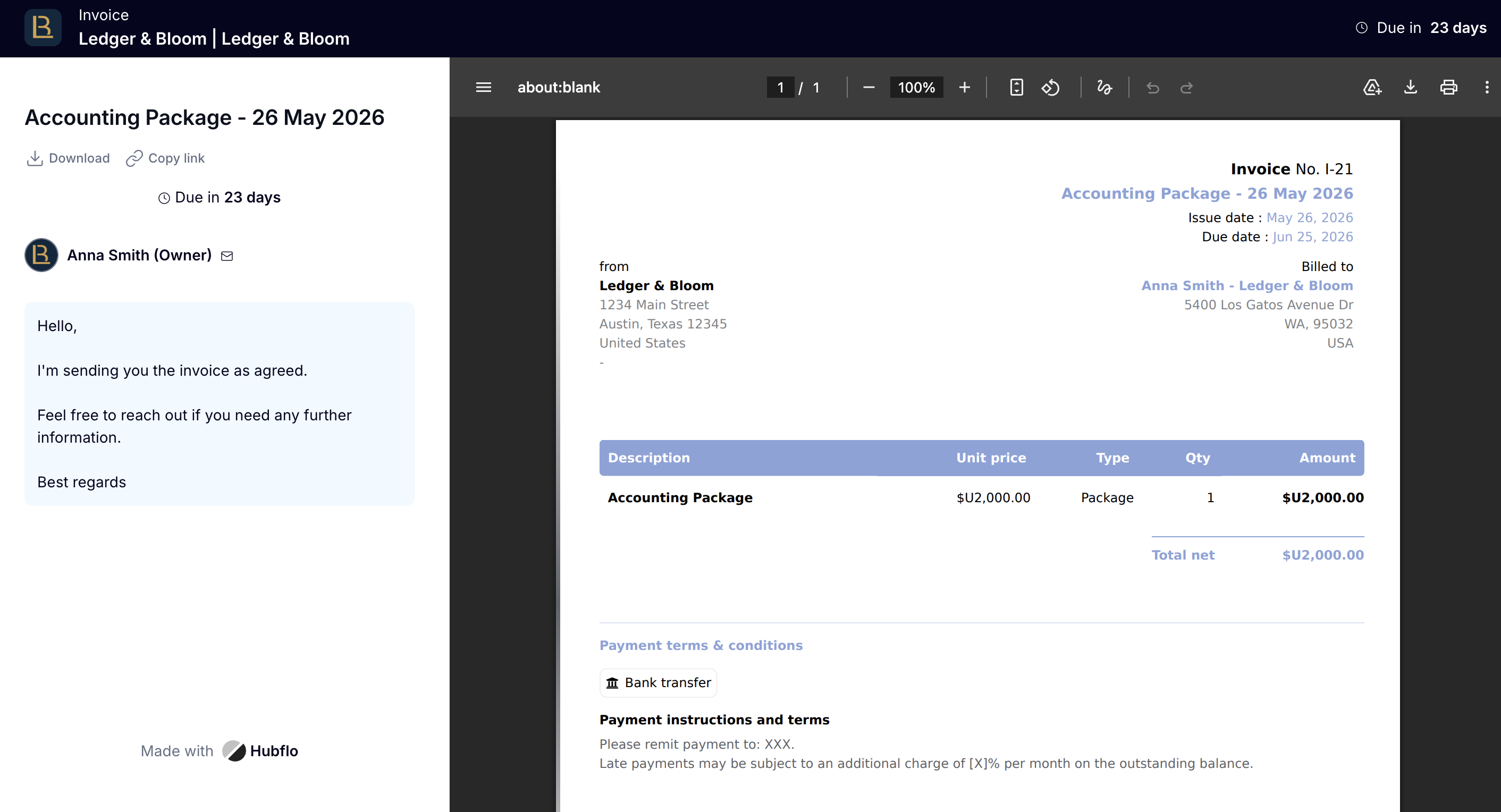Select the draw annotation tool
The height and width of the screenshot is (812, 1501).
[x=1104, y=87]
